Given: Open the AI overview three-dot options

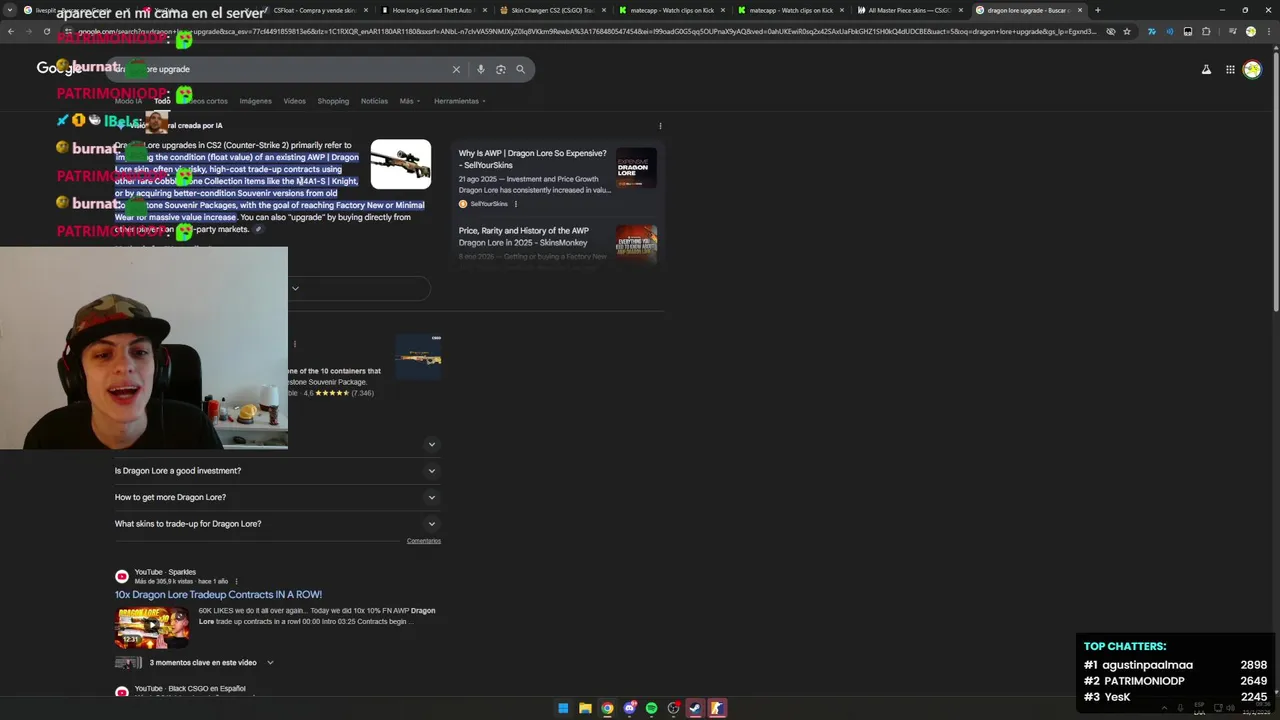Looking at the screenshot, I should 660,126.
